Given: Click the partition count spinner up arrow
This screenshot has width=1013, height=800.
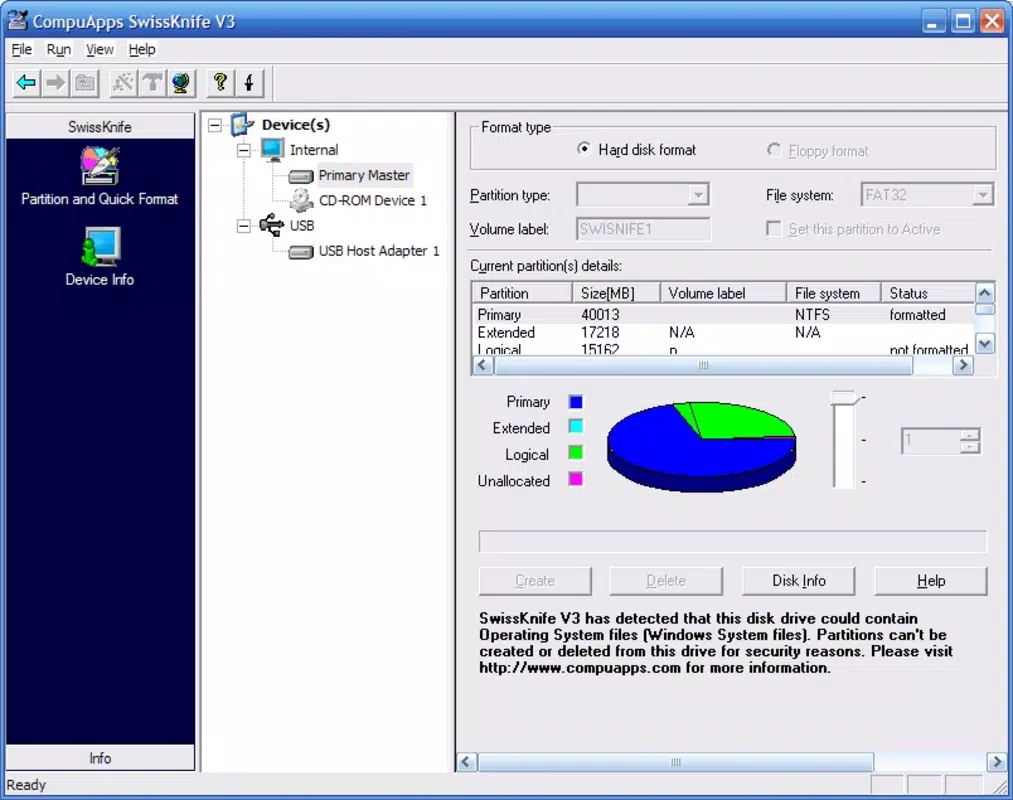Looking at the screenshot, I should [969, 435].
